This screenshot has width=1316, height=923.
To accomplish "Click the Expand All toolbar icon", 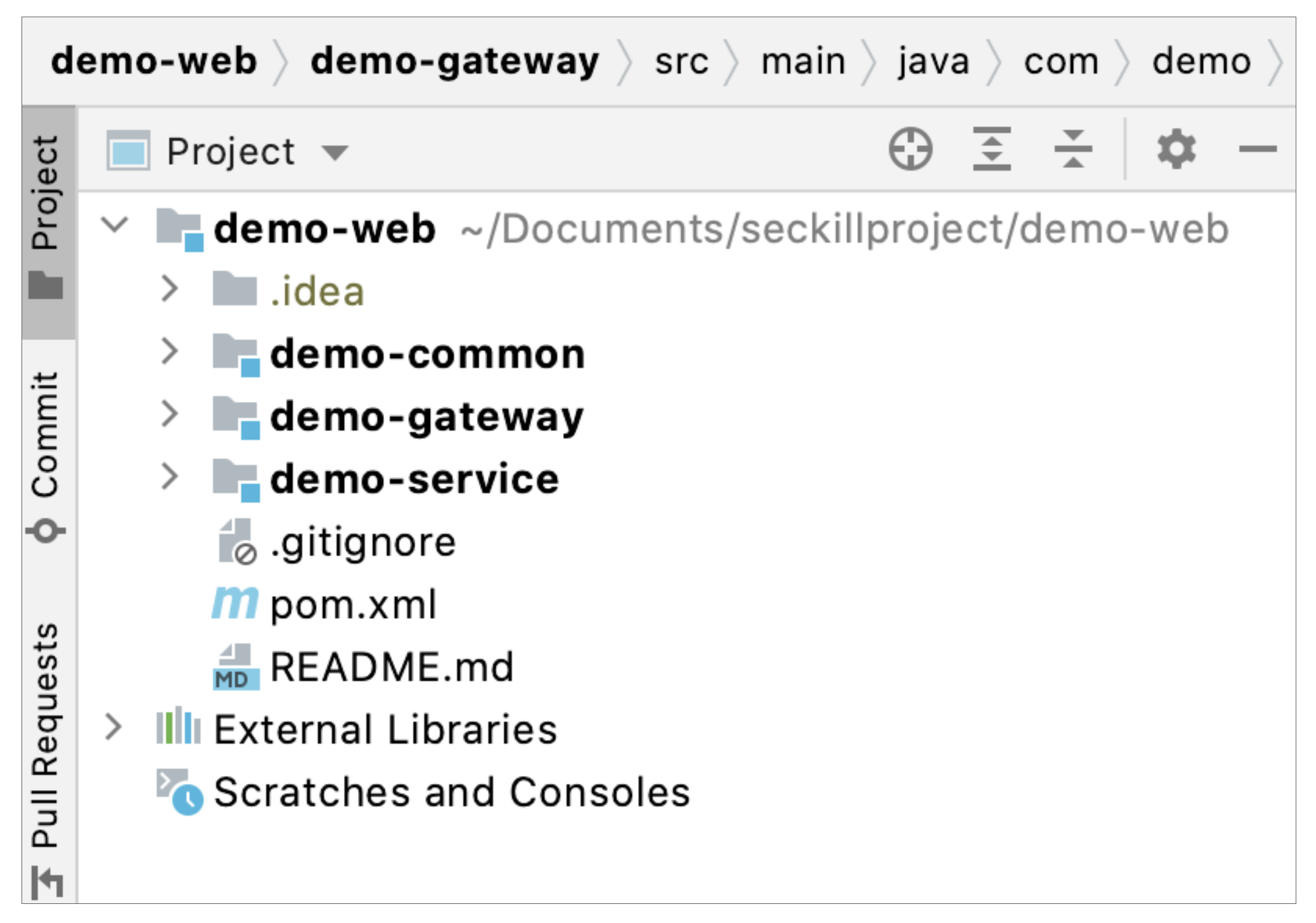I will click(991, 150).
